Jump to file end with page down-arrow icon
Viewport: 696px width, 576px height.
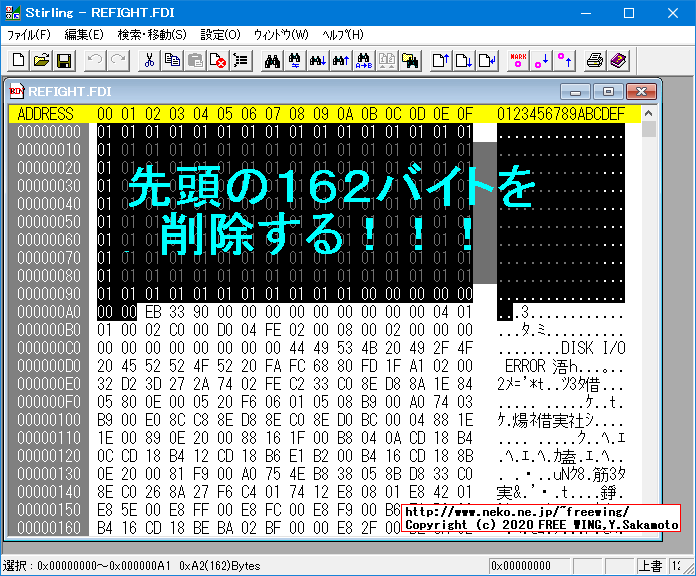click(463, 60)
